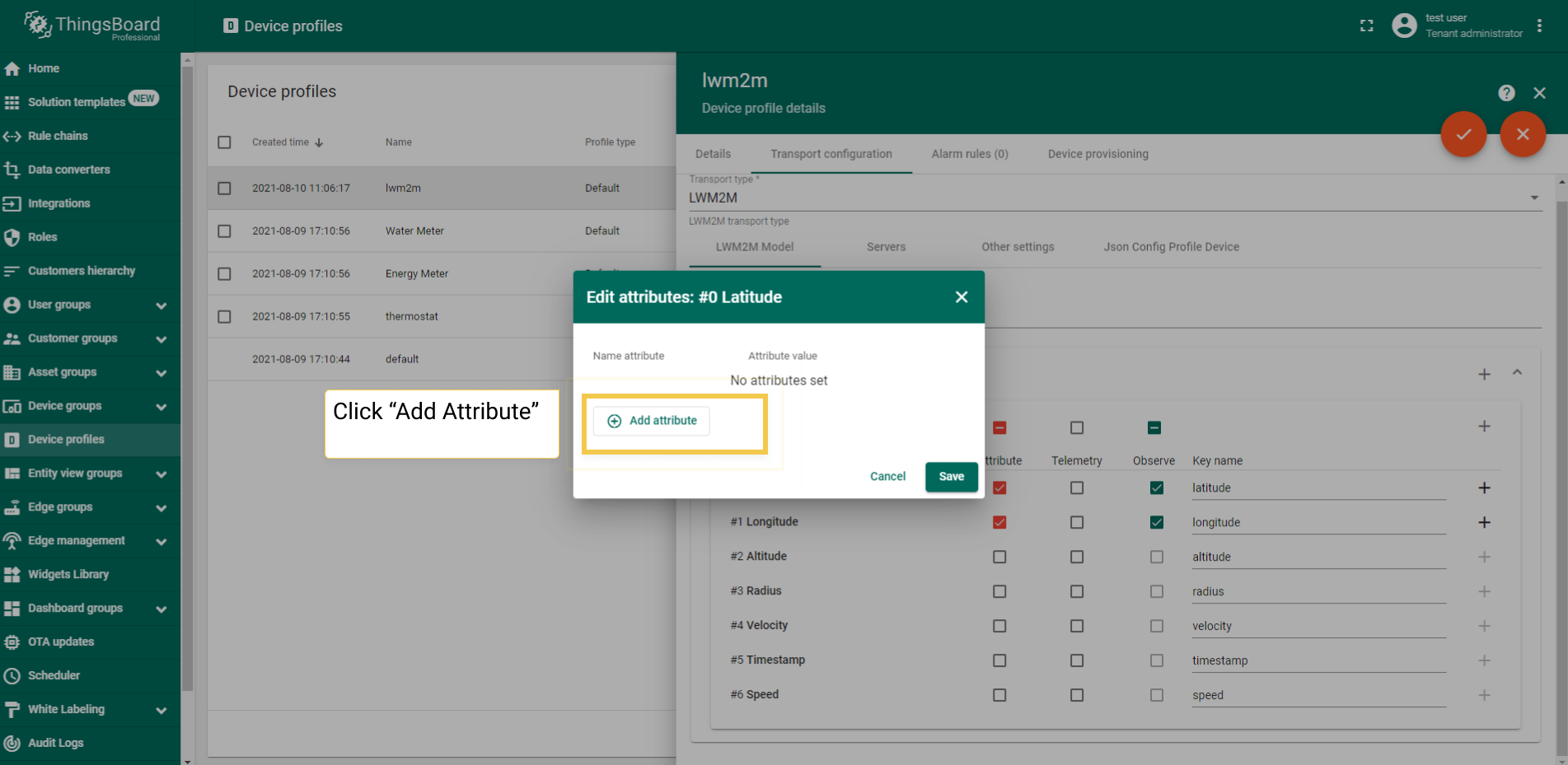Open Widgets Library

click(x=90, y=574)
